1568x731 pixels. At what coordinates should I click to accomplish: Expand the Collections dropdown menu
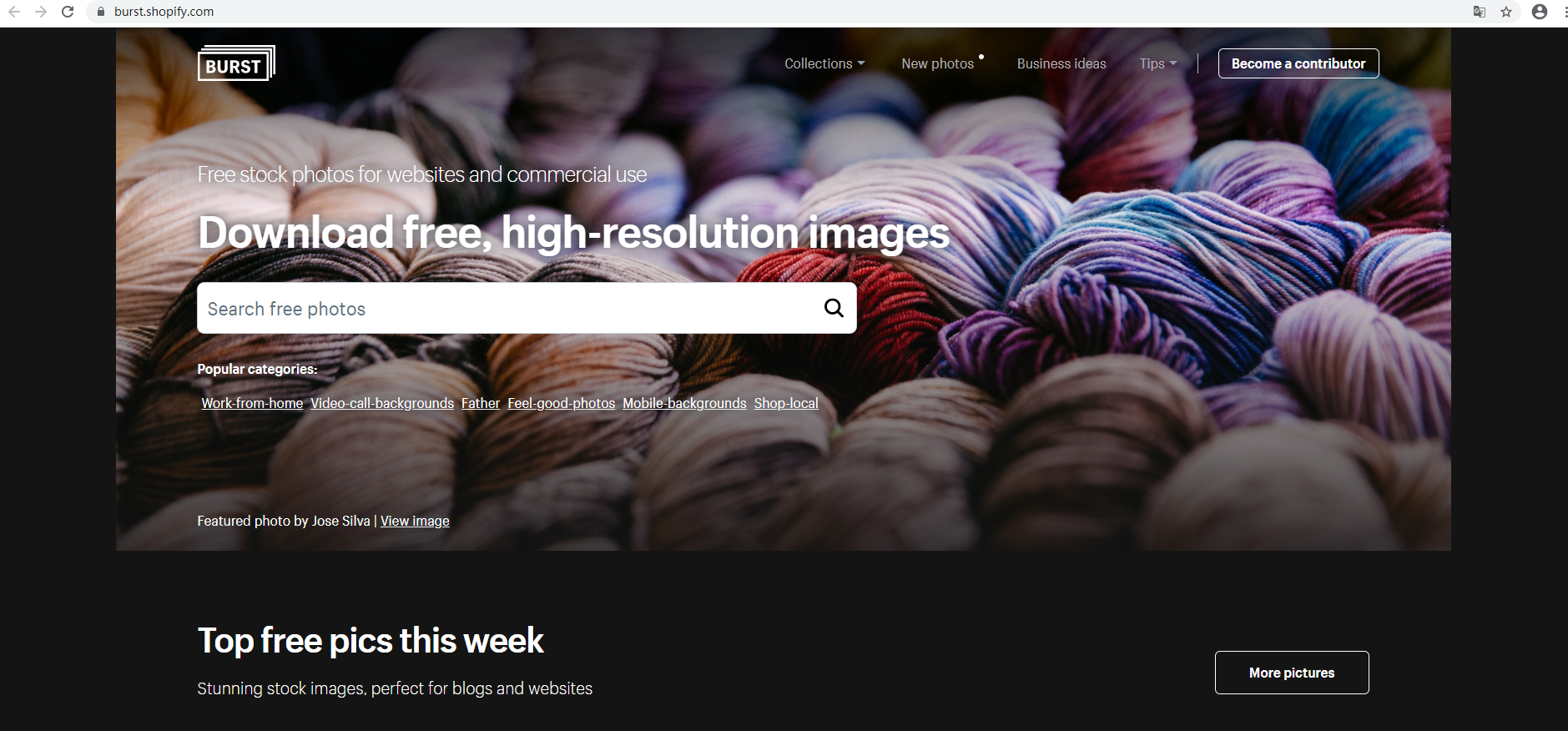tap(824, 63)
